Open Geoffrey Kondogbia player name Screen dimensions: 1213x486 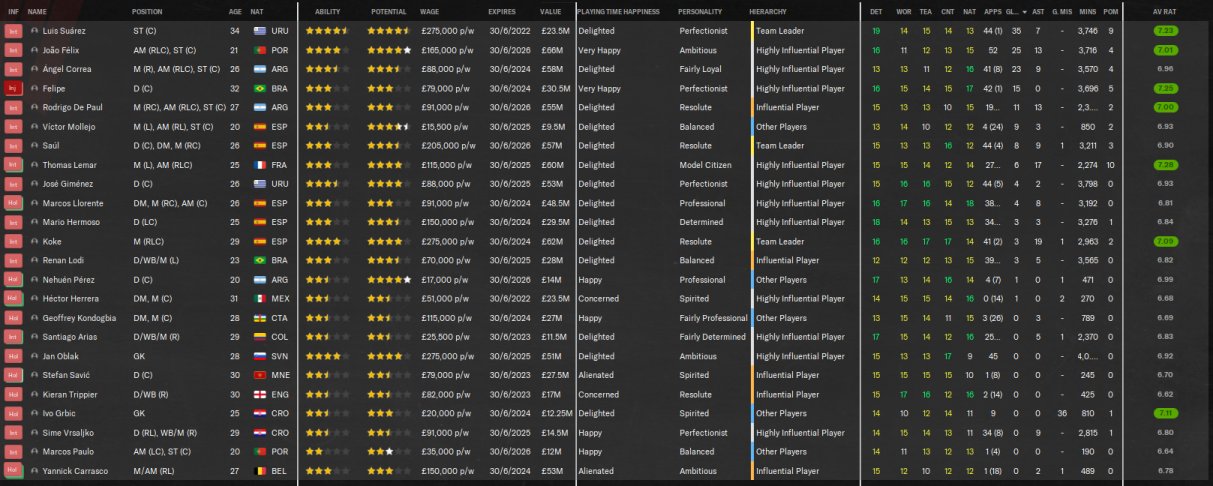click(x=80, y=317)
